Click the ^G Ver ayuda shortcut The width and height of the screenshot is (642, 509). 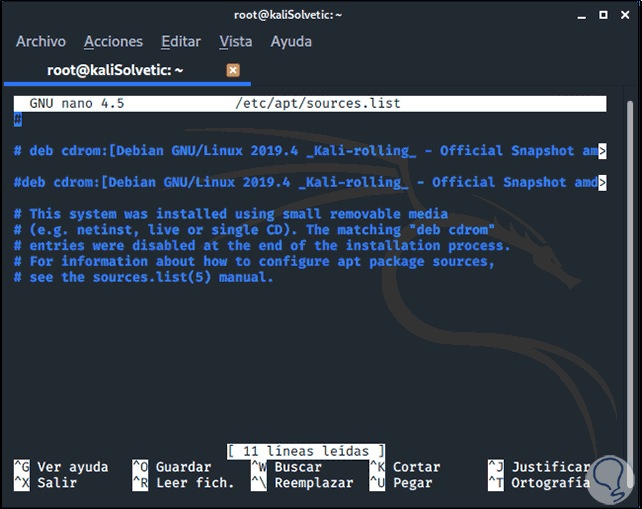tap(61, 467)
